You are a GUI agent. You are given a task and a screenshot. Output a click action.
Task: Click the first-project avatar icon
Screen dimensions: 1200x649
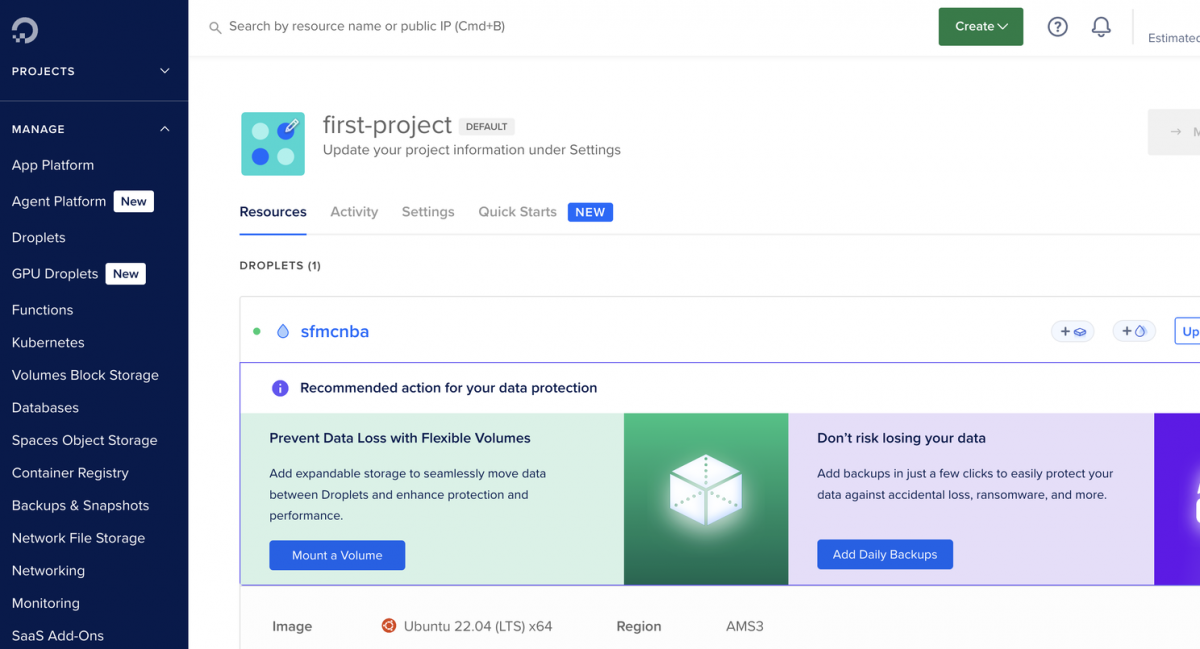tap(273, 144)
